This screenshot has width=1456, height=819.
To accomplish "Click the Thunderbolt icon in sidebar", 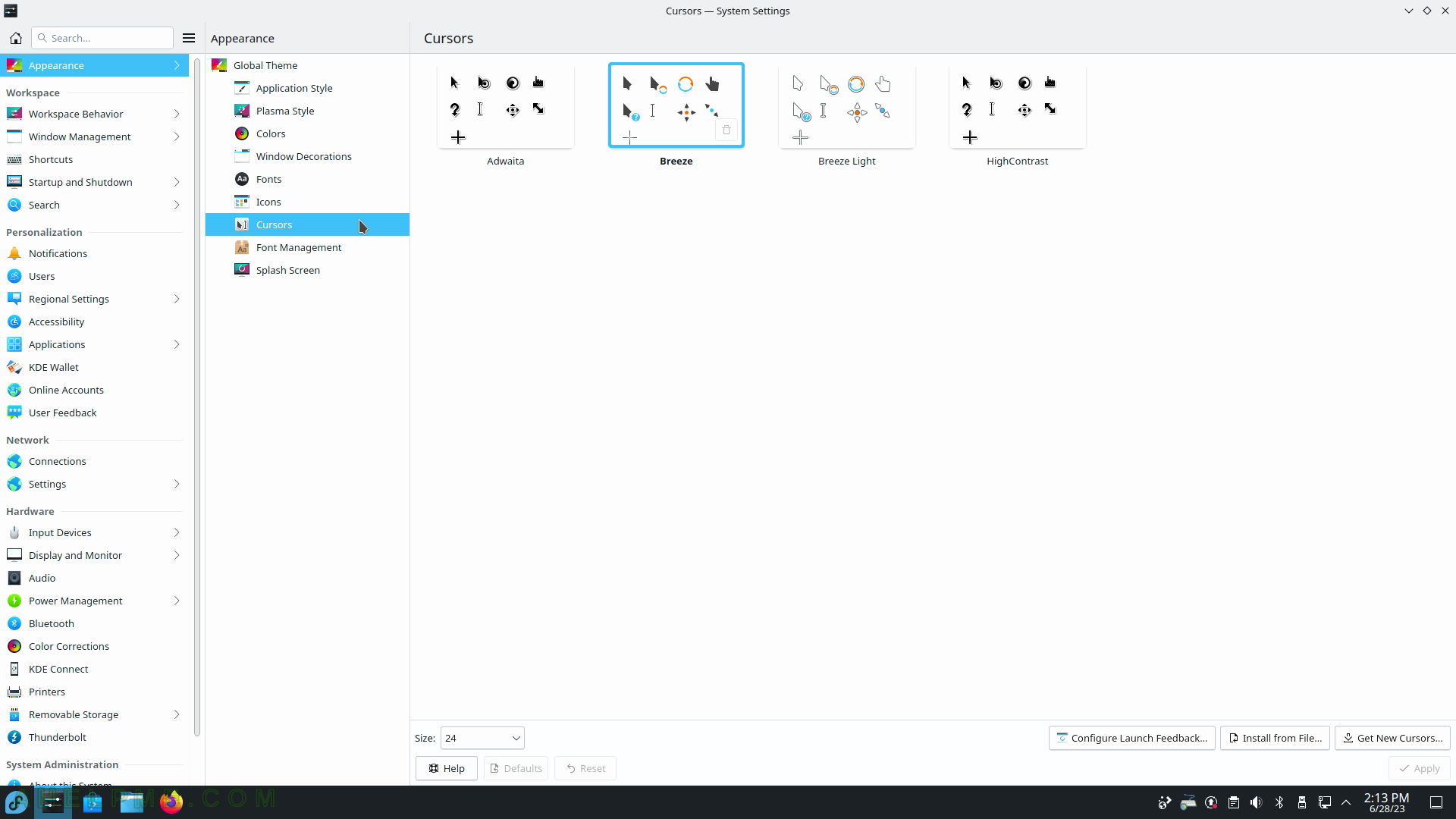I will pos(14,737).
